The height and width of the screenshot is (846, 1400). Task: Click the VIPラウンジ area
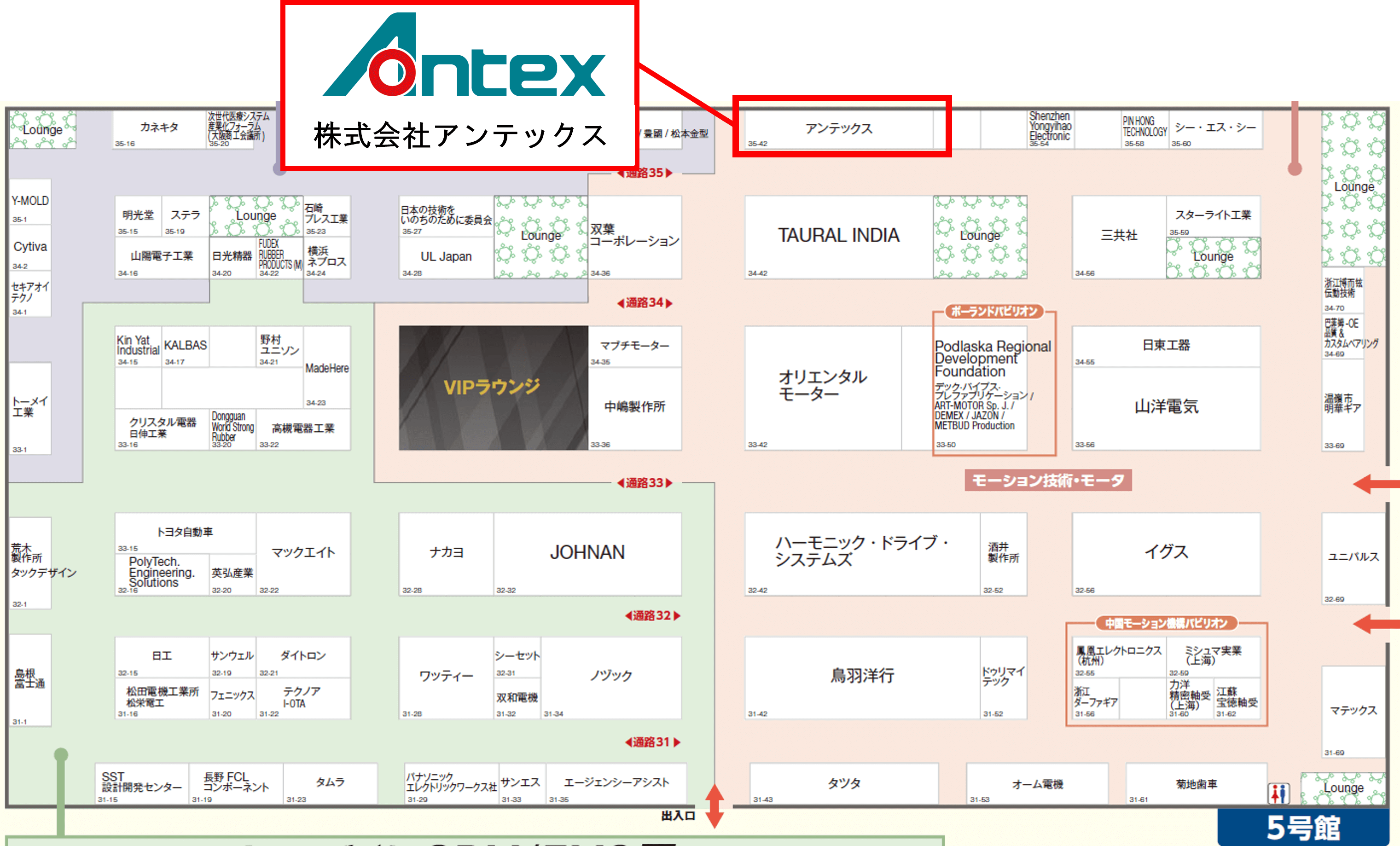click(493, 388)
